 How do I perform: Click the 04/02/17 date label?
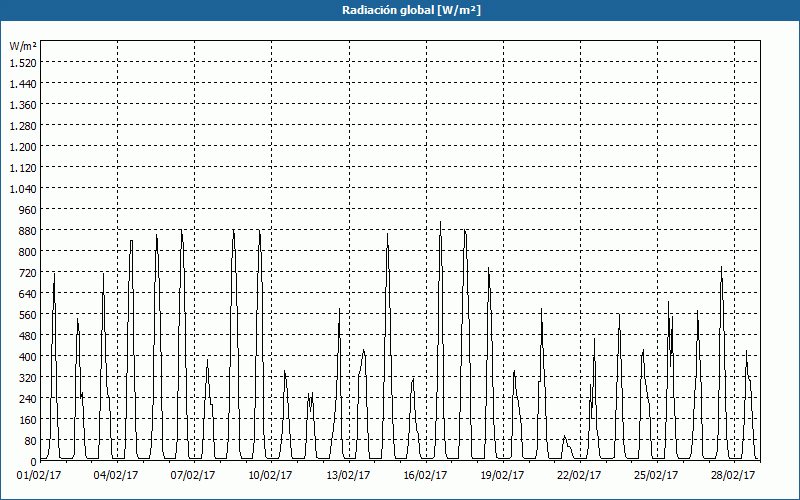pos(116,476)
